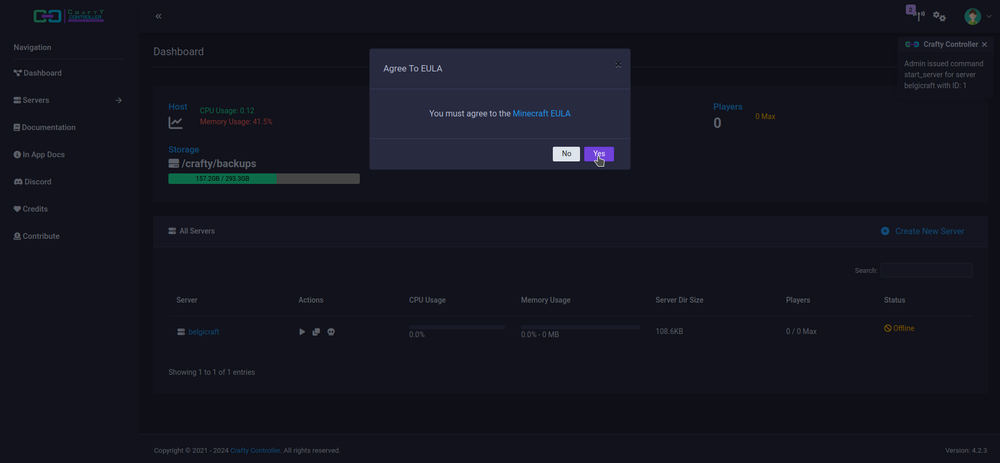Open Documentation from the sidebar
Image resolution: width=1000 pixels, height=463 pixels.
tap(45, 128)
